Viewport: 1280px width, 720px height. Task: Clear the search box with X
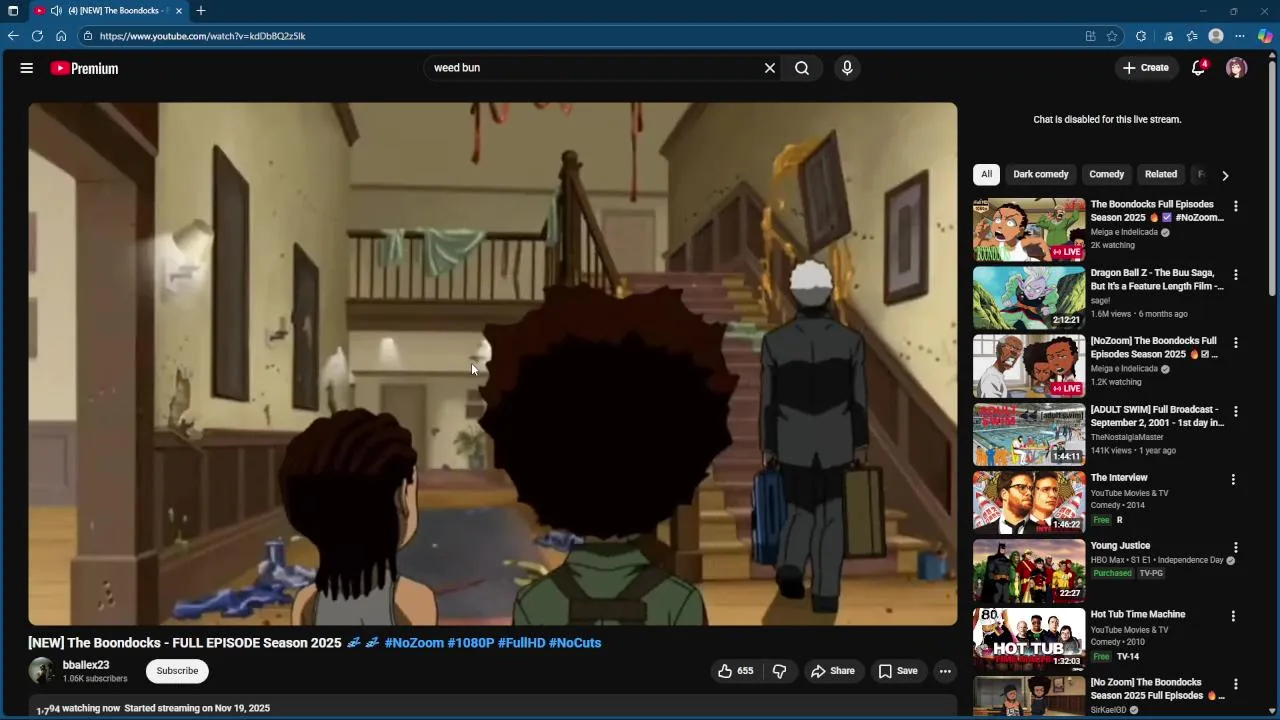(x=770, y=68)
